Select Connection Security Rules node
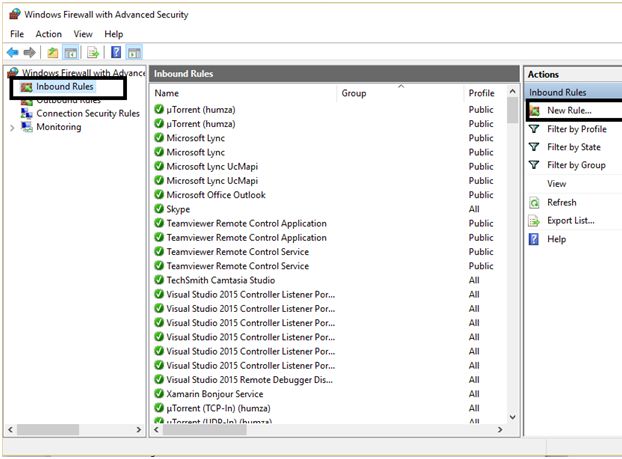The height and width of the screenshot is (459, 622). coord(88,113)
